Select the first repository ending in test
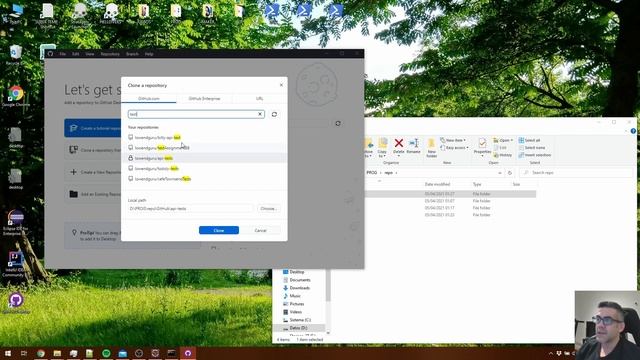The width and height of the screenshot is (640, 360). coord(204,138)
